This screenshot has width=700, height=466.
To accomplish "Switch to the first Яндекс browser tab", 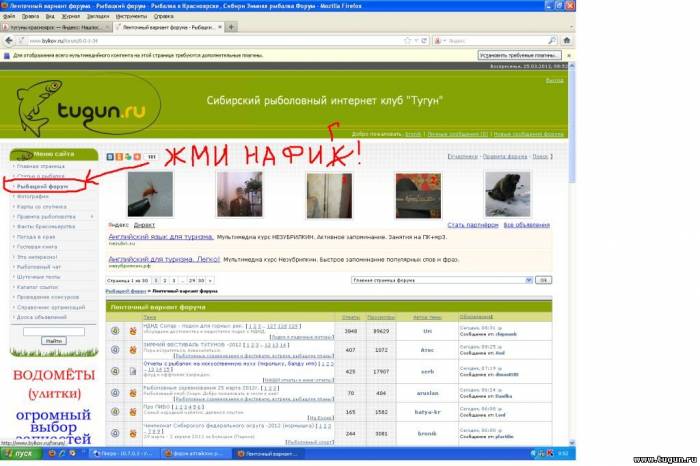I will point(56,27).
